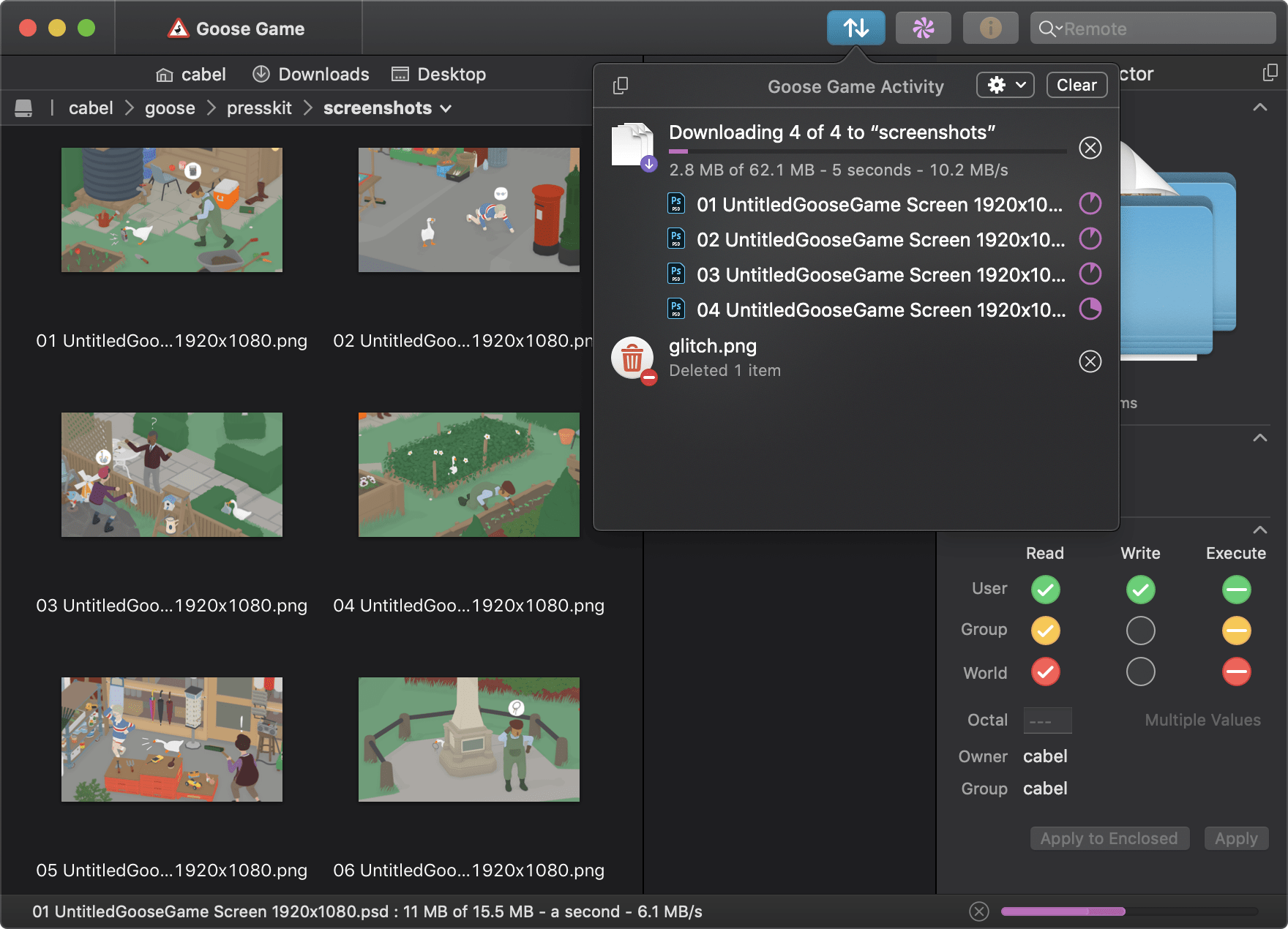Click the pink pinwheel sync toolbar icon

tap(923, 29)
